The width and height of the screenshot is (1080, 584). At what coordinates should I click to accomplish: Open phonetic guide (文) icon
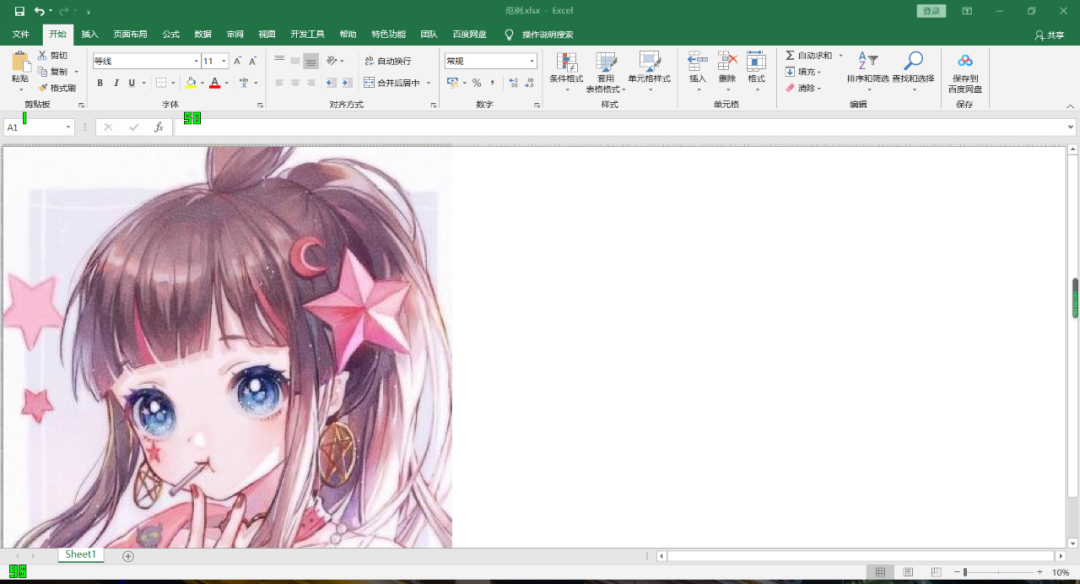[x=244, y=83]
